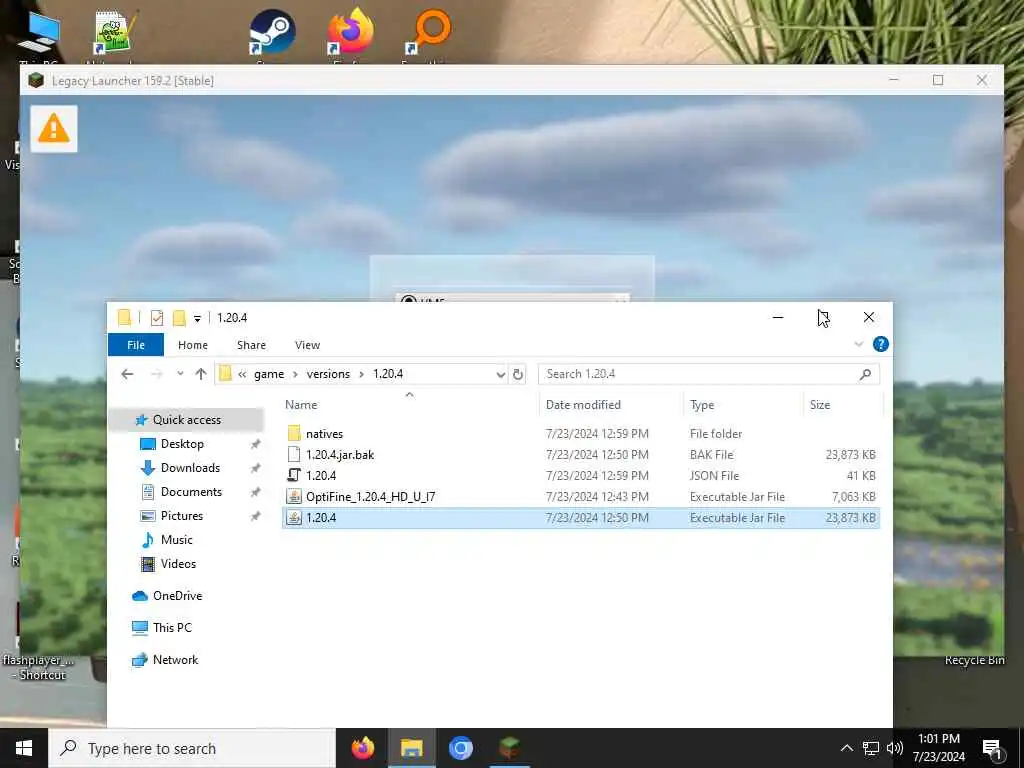1024x768 pixels.
Task: Refresh the 1.20.4 folder view
Action: [x=518, y=374]
